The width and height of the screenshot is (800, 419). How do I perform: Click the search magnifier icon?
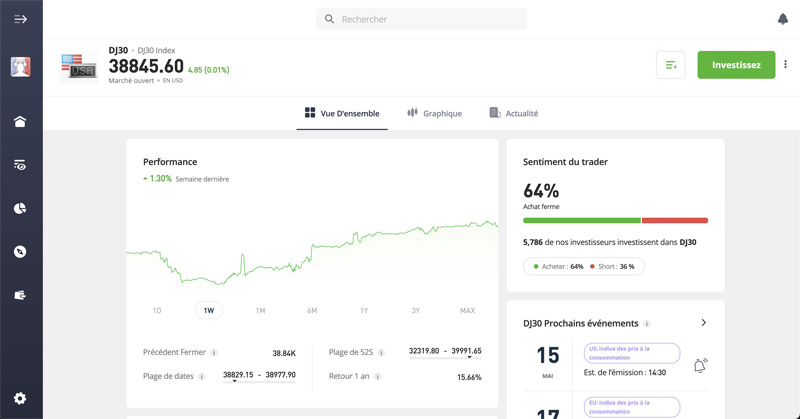click(330, 19)
